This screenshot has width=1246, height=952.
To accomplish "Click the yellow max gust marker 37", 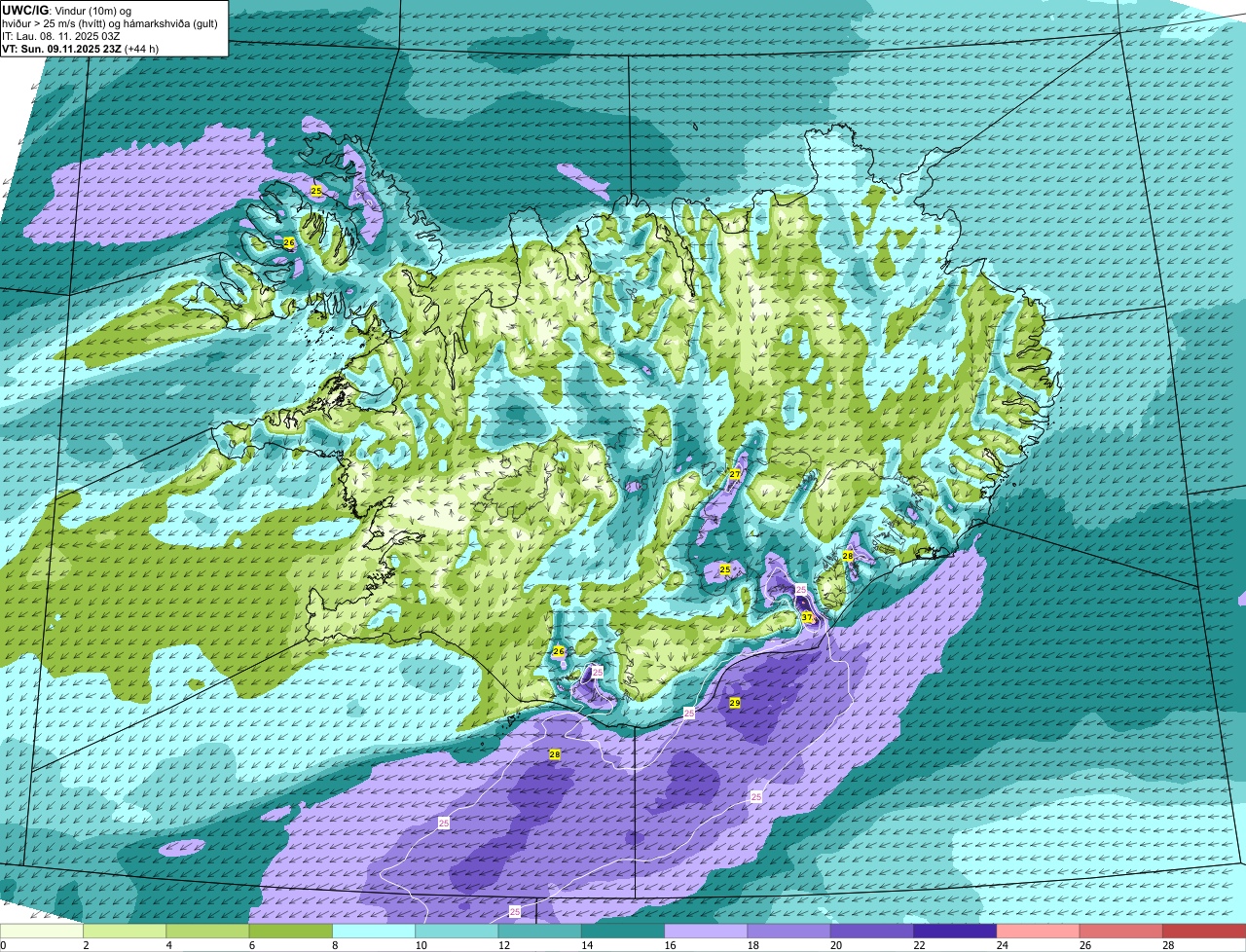I will (x=807, y=617).
